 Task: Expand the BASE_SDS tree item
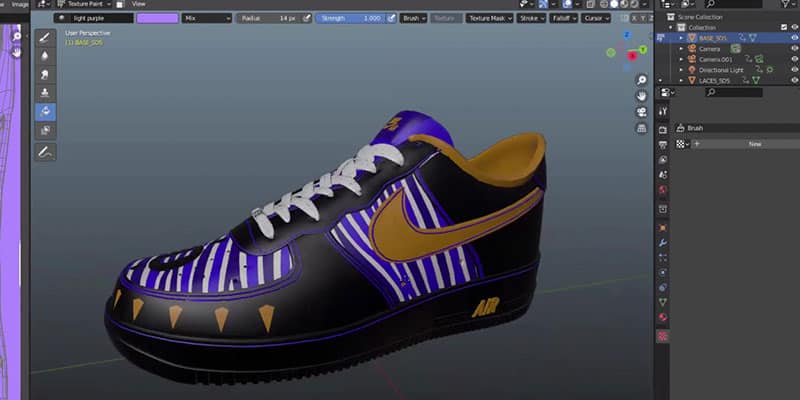click(x=681, y=38)
